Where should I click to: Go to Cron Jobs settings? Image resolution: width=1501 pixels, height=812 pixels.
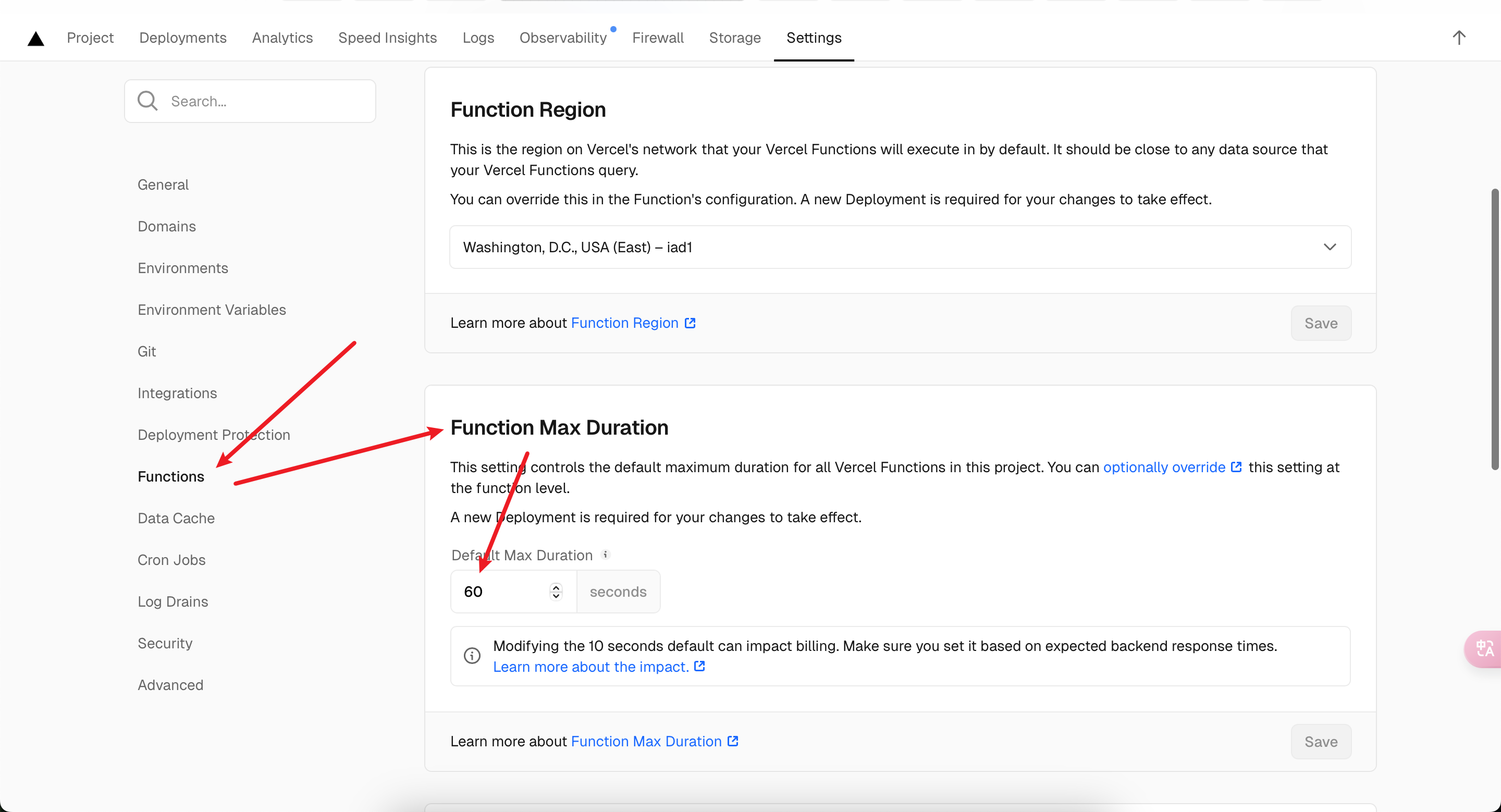pyautogui.click(x=171, y=560)
